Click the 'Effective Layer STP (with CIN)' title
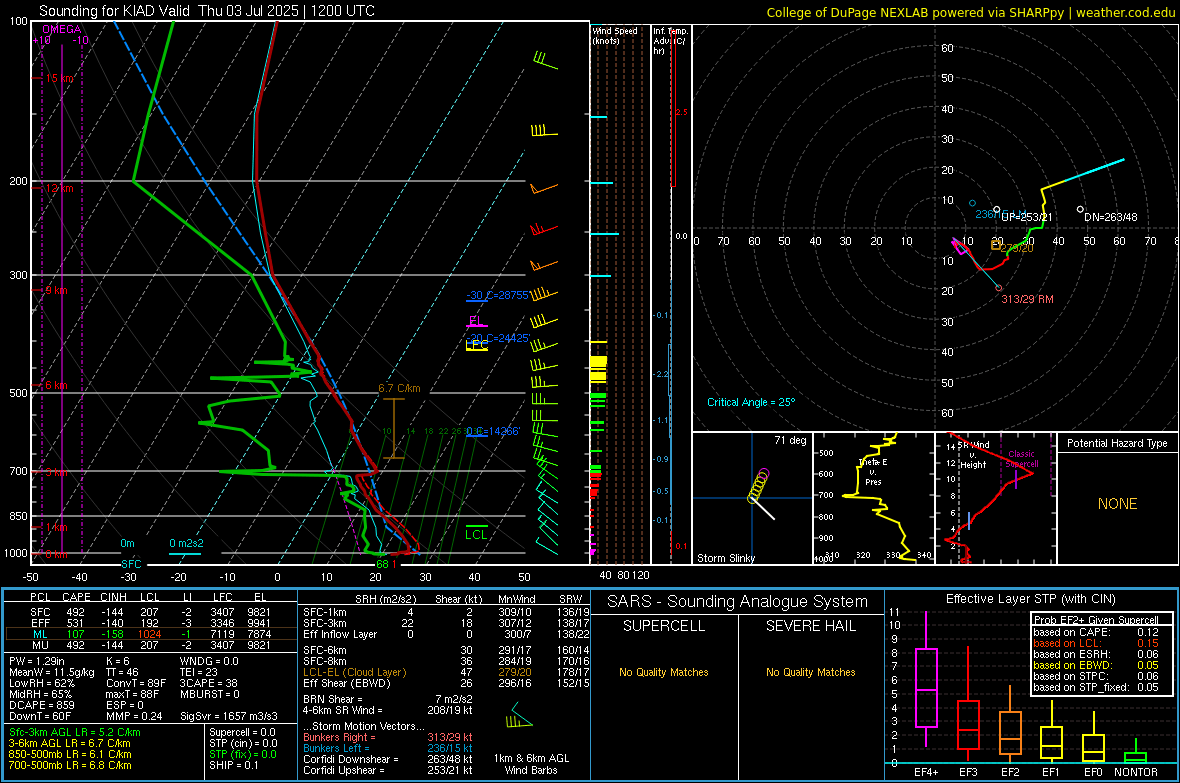 pyautogui.click(x=1030, y=599)
